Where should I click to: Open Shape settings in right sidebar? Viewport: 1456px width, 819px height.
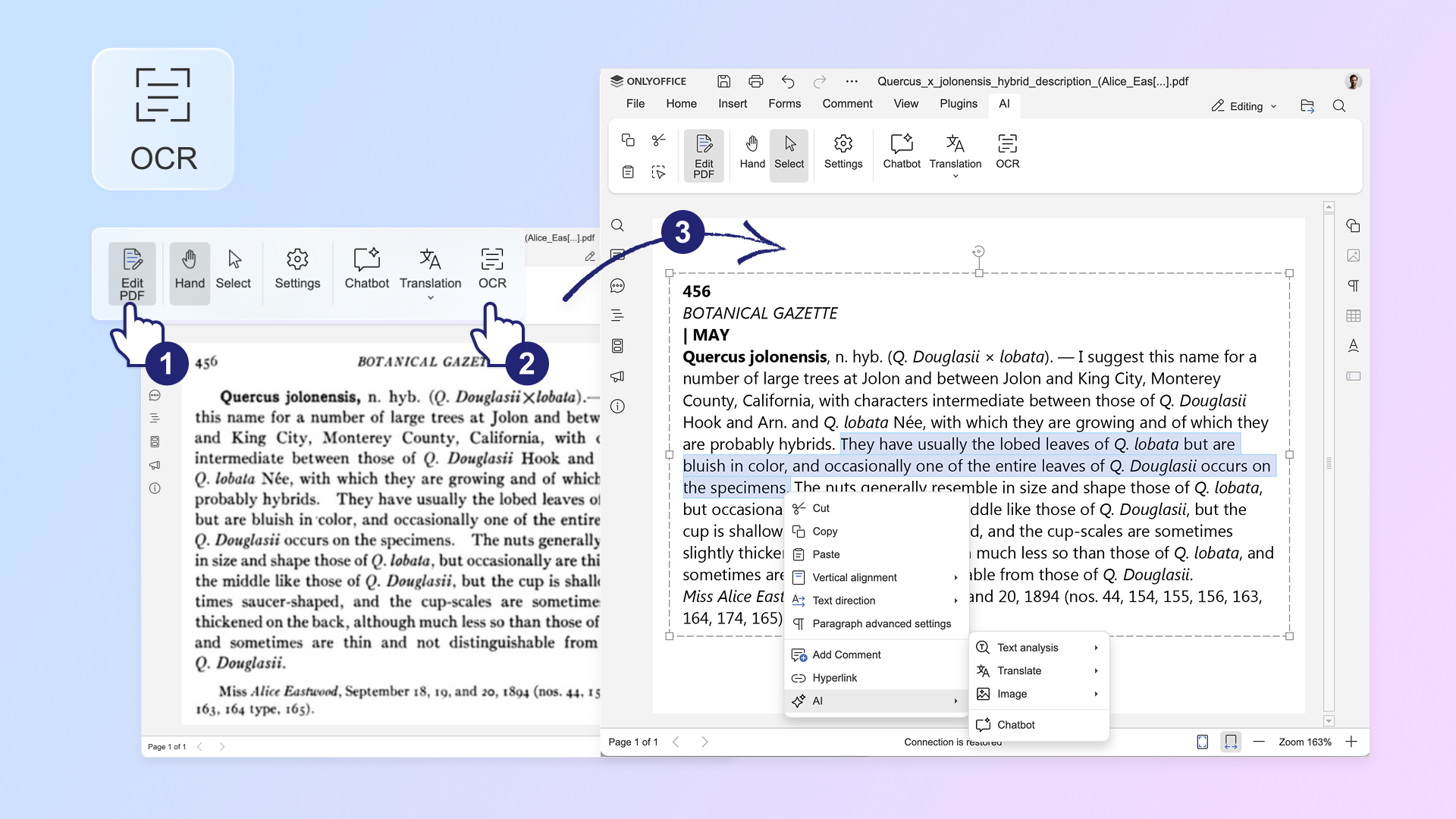tap(1353, 225)
